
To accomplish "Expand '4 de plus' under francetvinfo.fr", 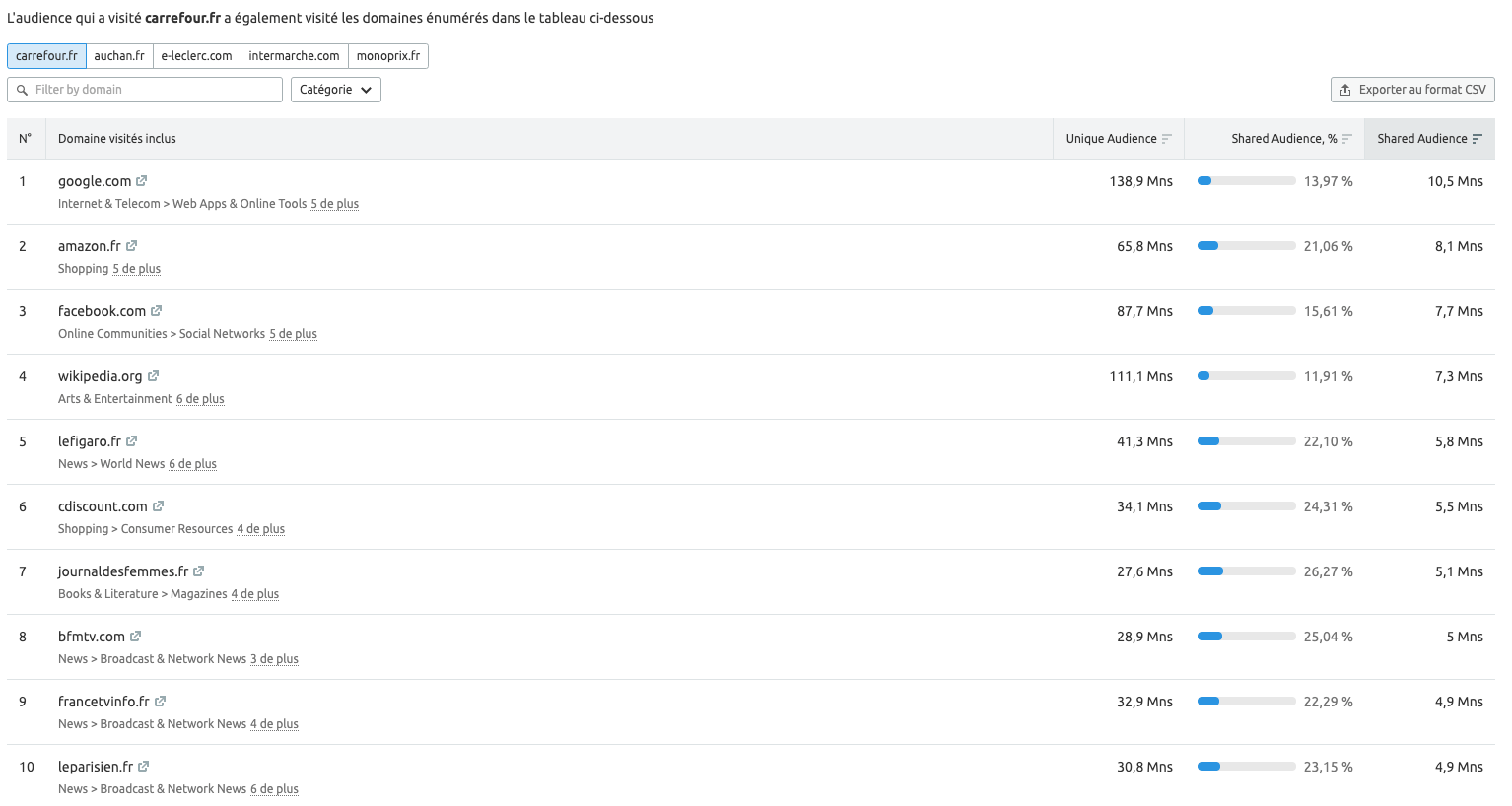I will point(274,724).
